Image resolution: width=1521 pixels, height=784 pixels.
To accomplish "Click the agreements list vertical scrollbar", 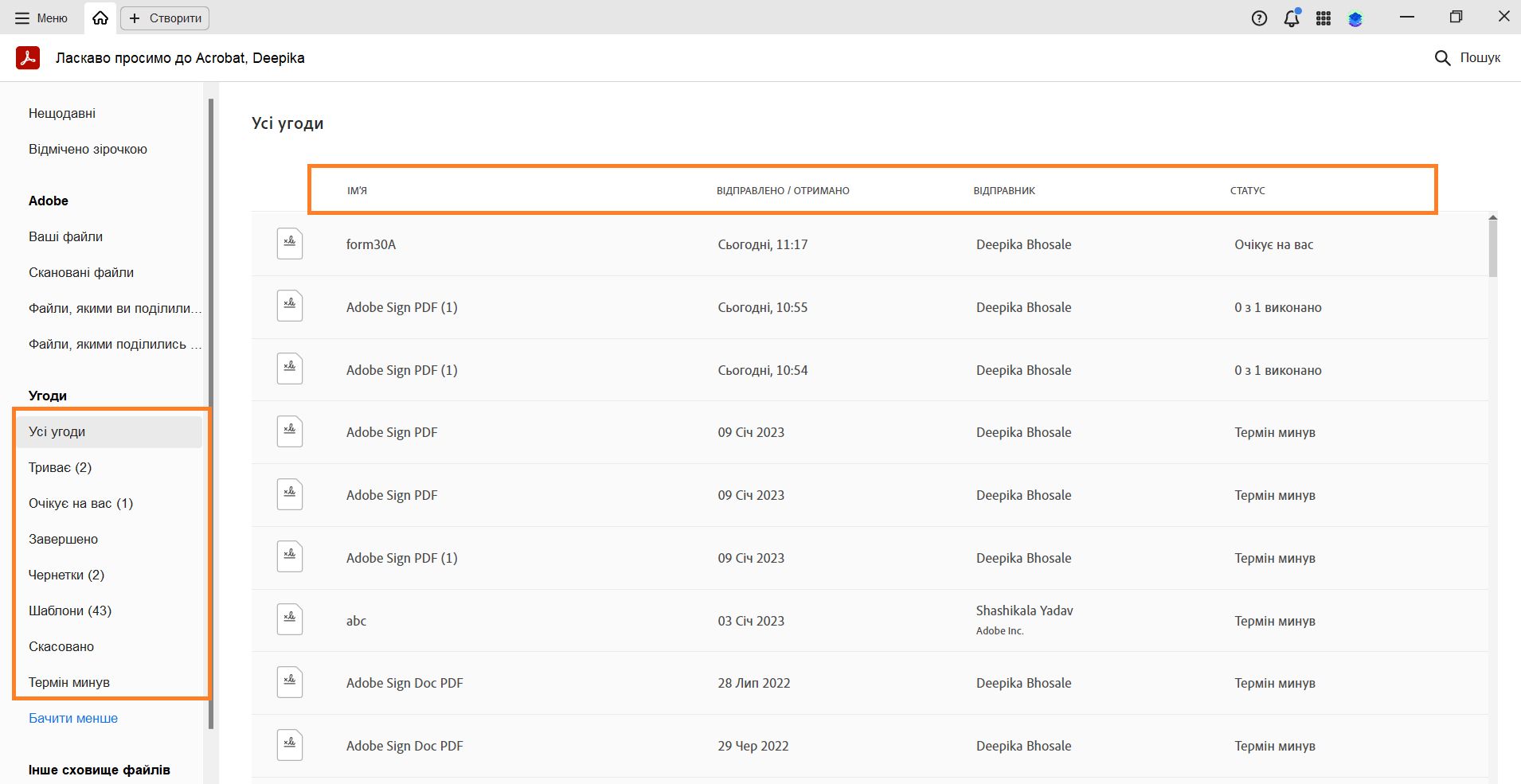I will coord(1492,247).
